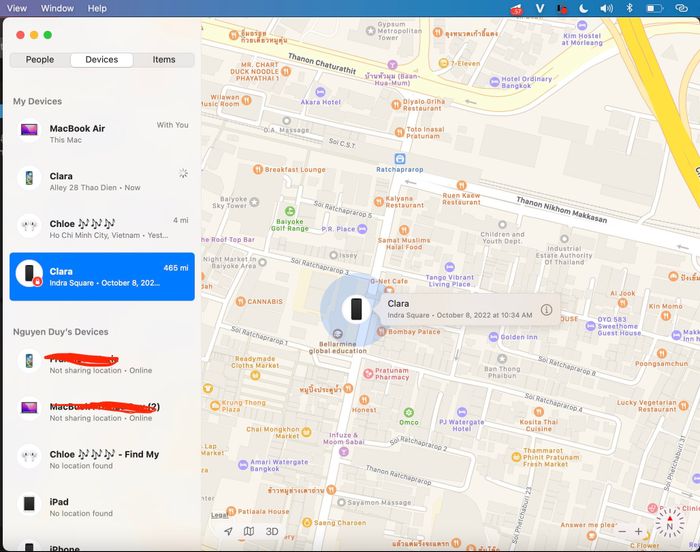Image resolution: width=700 pixels, height=552 pixels.
Task: Center map on current location arrow
Action: tap(228, 531)
